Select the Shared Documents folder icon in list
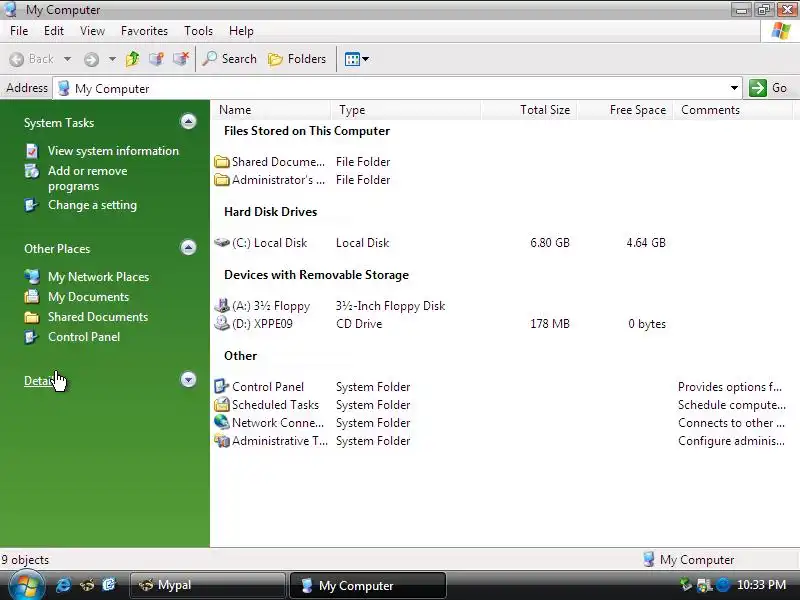The height and width of the screenshot is (600, 800). tap(221, 162)
